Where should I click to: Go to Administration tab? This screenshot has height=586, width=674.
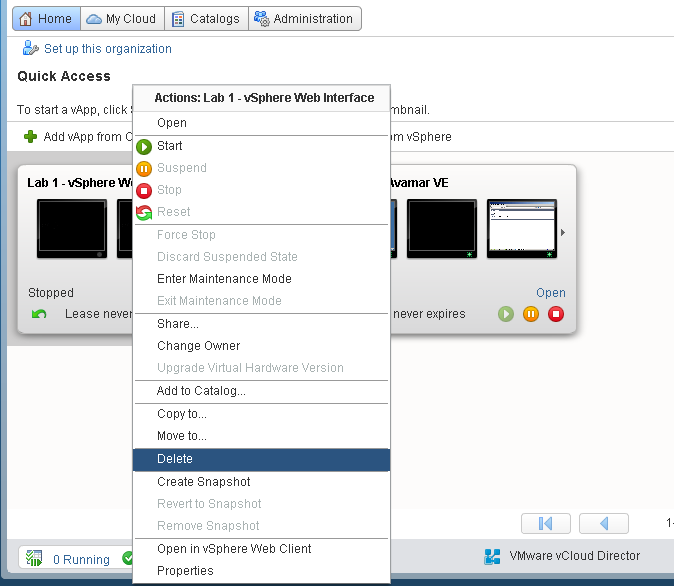click(x=305, y=18)
